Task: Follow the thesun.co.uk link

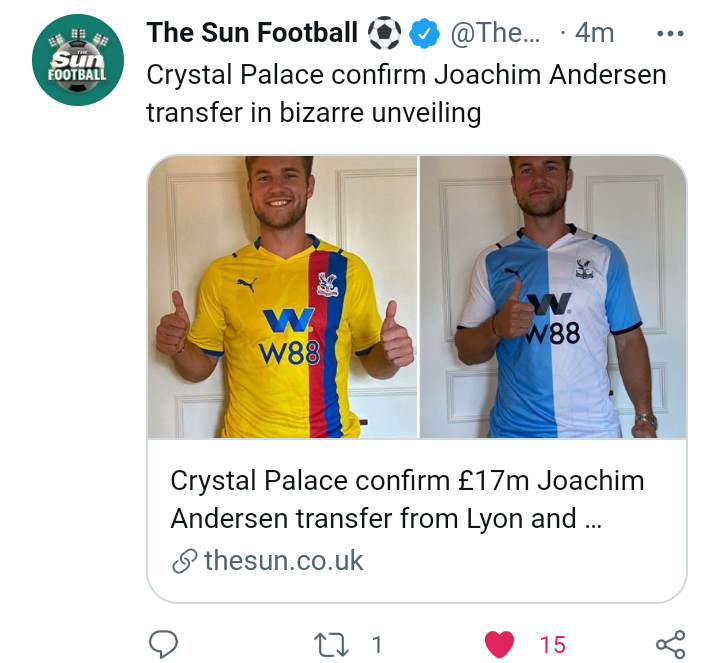Action: (x=283, y=560)
